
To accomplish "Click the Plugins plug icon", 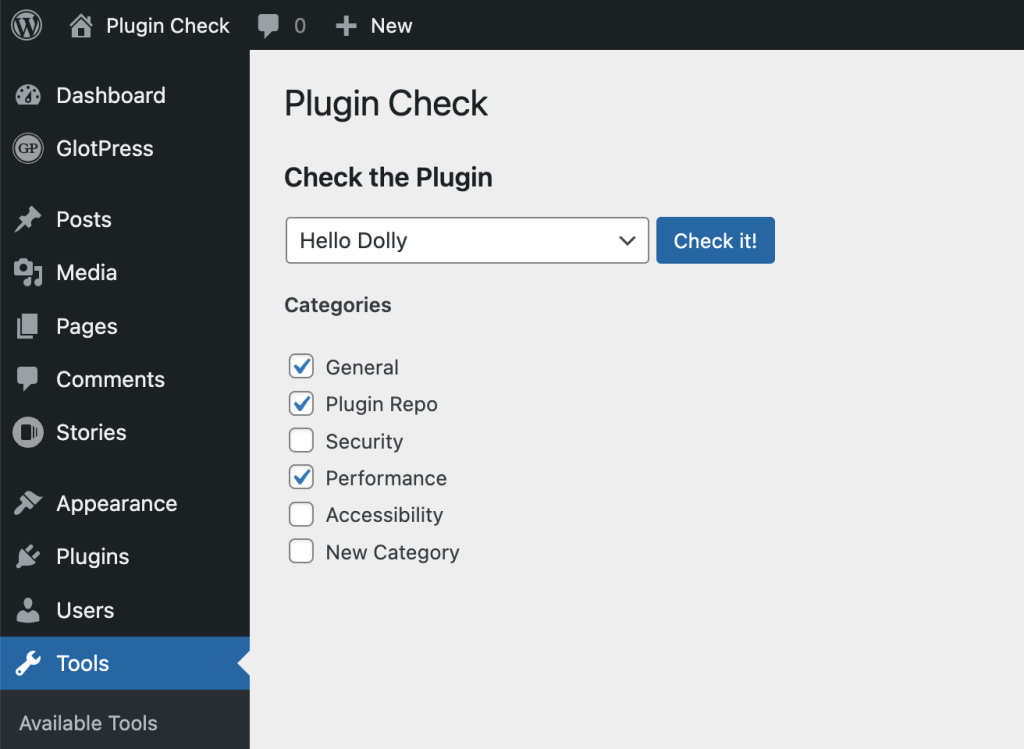I will point(28,556).
